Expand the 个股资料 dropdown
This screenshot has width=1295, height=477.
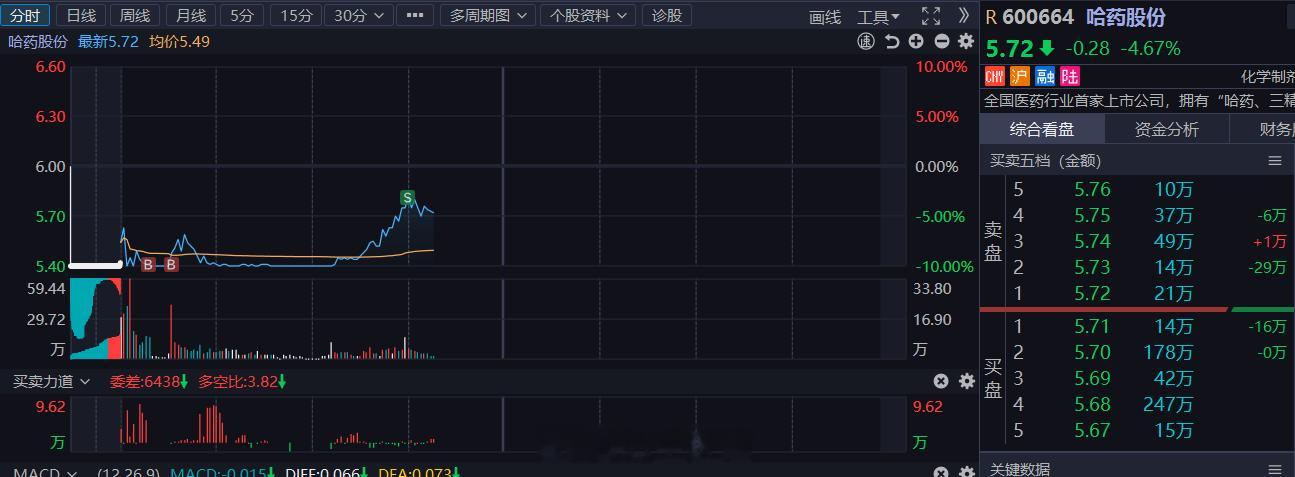588,15
